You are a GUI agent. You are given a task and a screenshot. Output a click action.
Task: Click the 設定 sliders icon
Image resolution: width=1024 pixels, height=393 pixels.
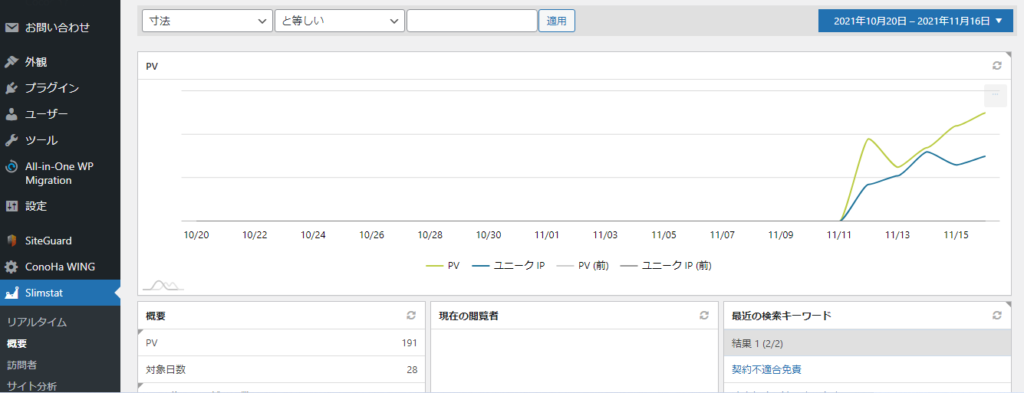pos(11,206)
